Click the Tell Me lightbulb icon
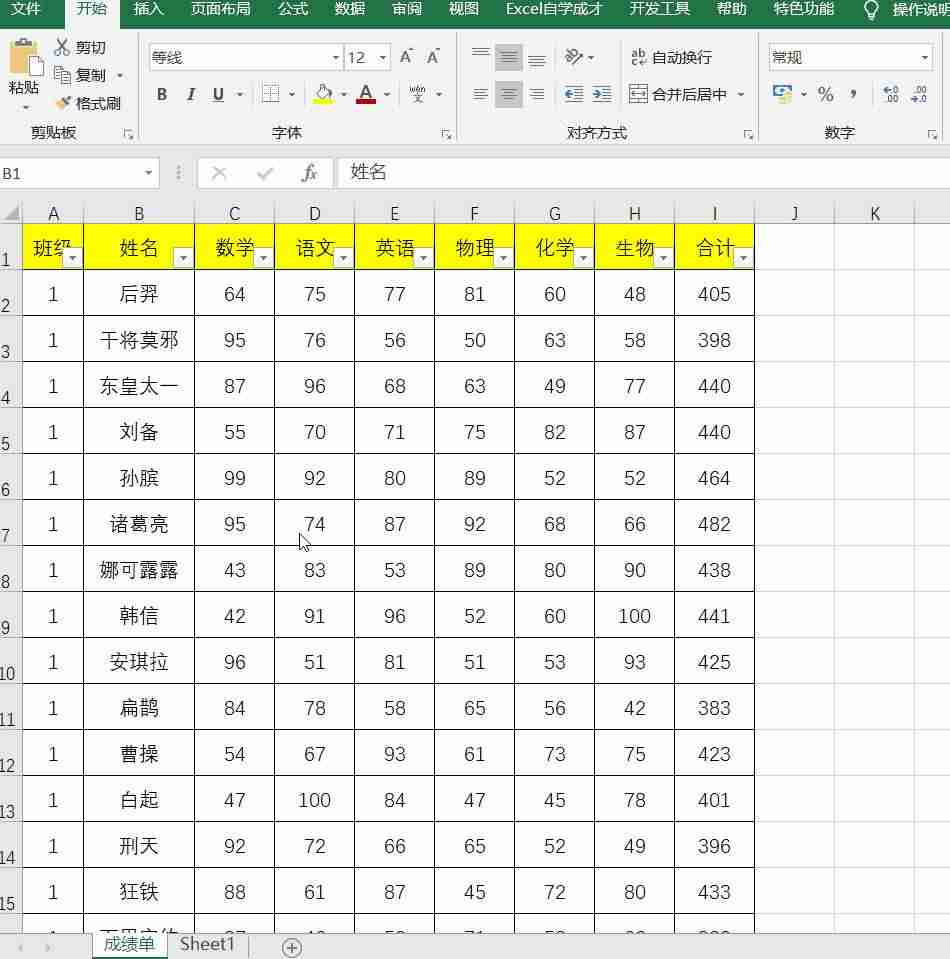Image resolution: width=950 pixels, height=959 pixels. point(870,10)
